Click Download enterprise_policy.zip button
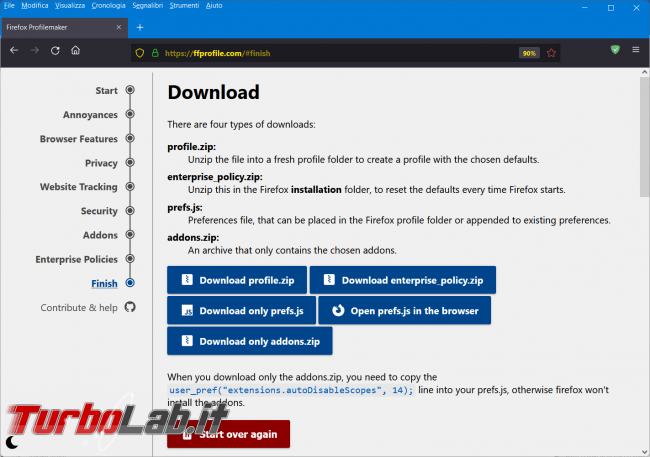The image size is (650, 457). click(403, 280)
